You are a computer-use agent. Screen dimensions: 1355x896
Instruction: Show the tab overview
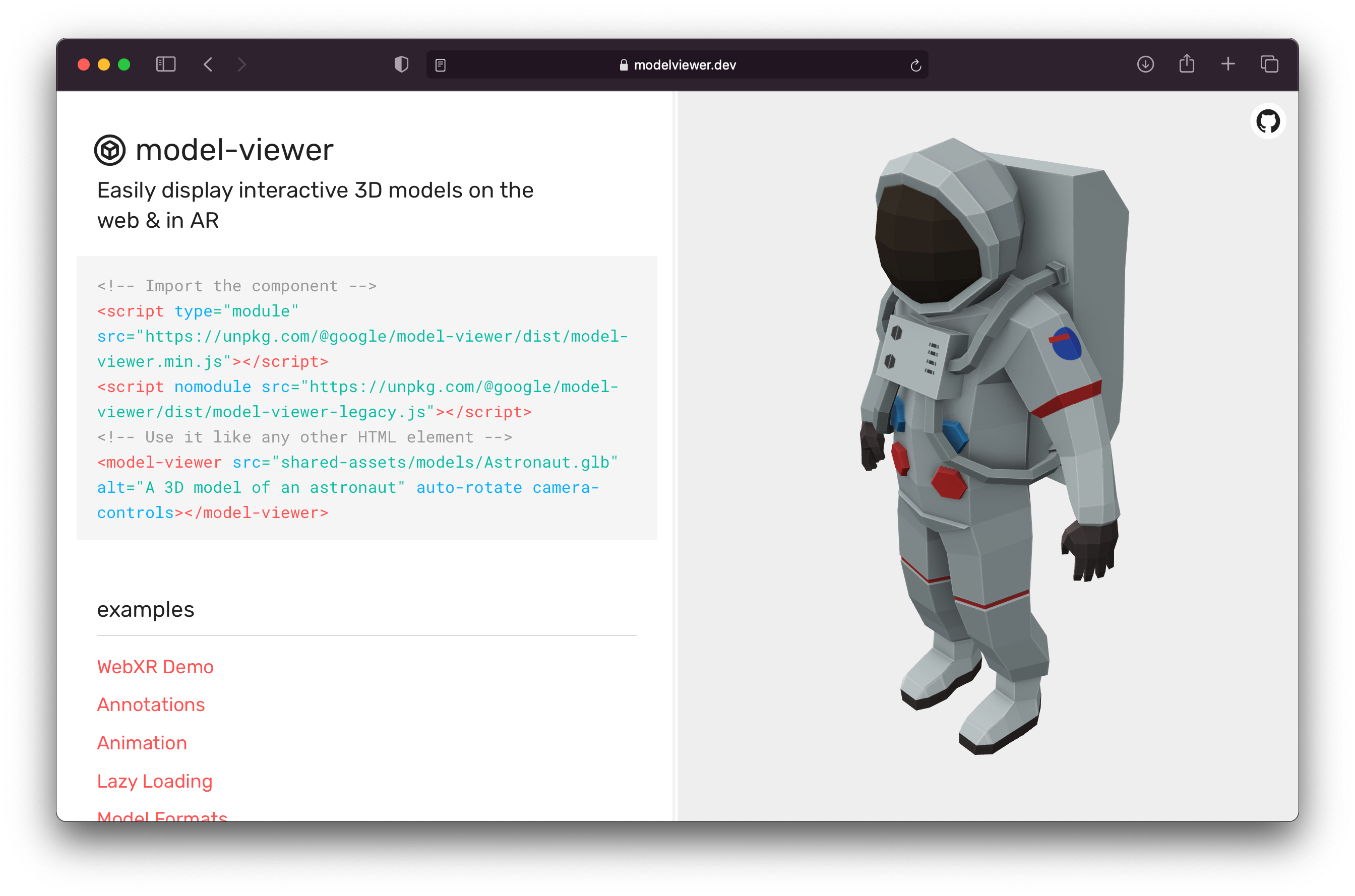[1269, 64]
